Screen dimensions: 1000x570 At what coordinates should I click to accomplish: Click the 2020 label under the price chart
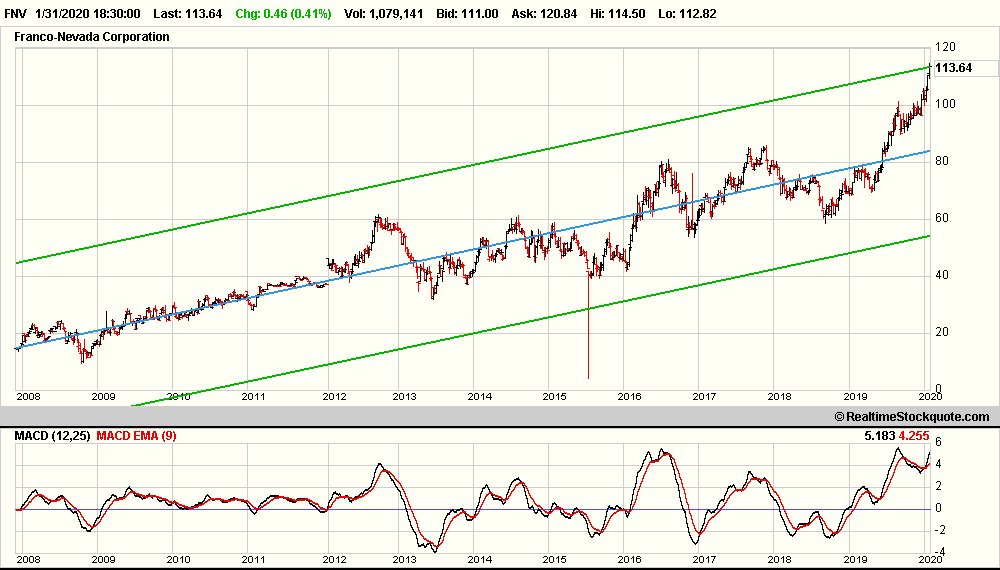930,397
